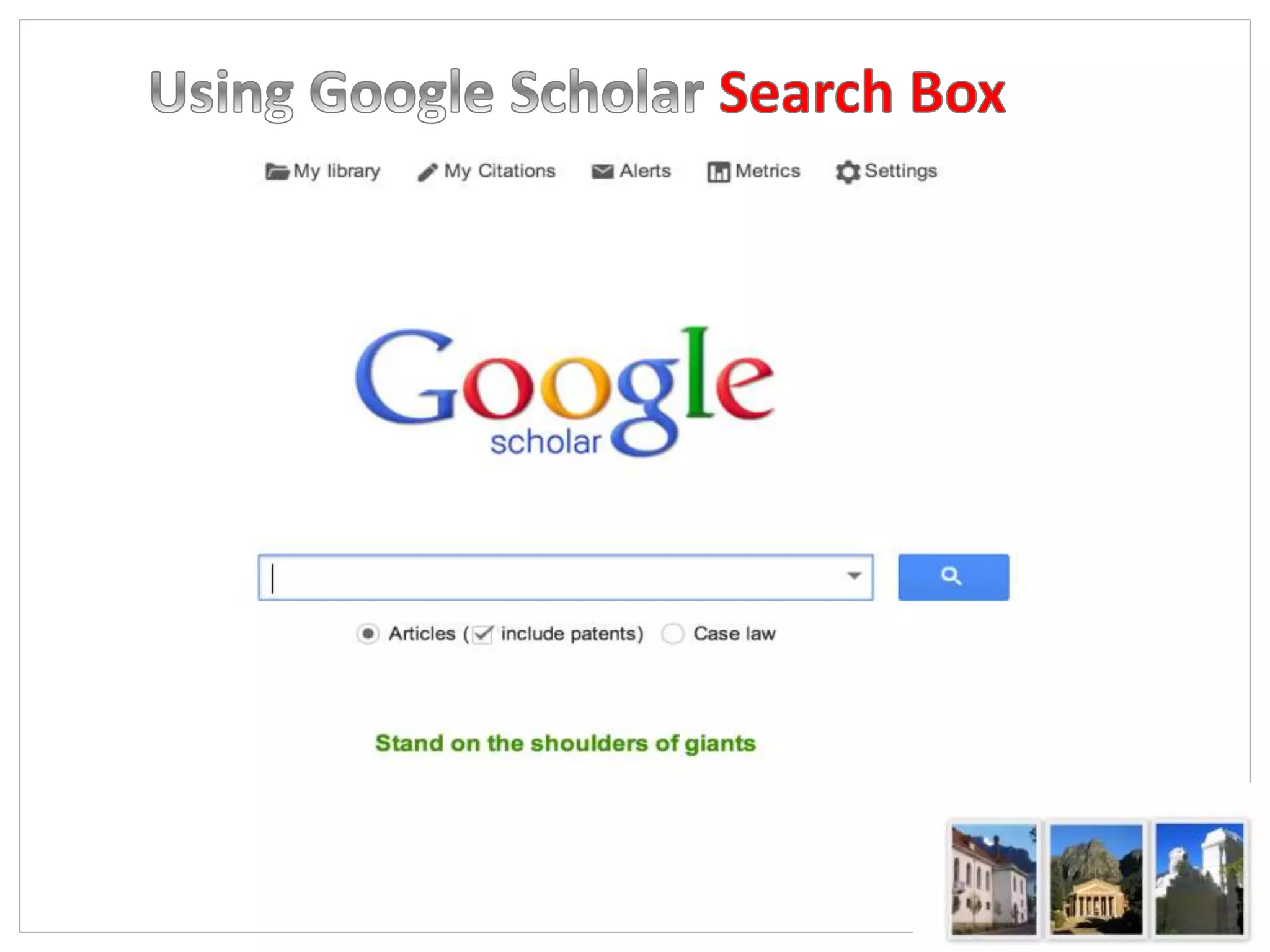Select the Case law radio button
1270x952 pixels.
click(672, 634)
